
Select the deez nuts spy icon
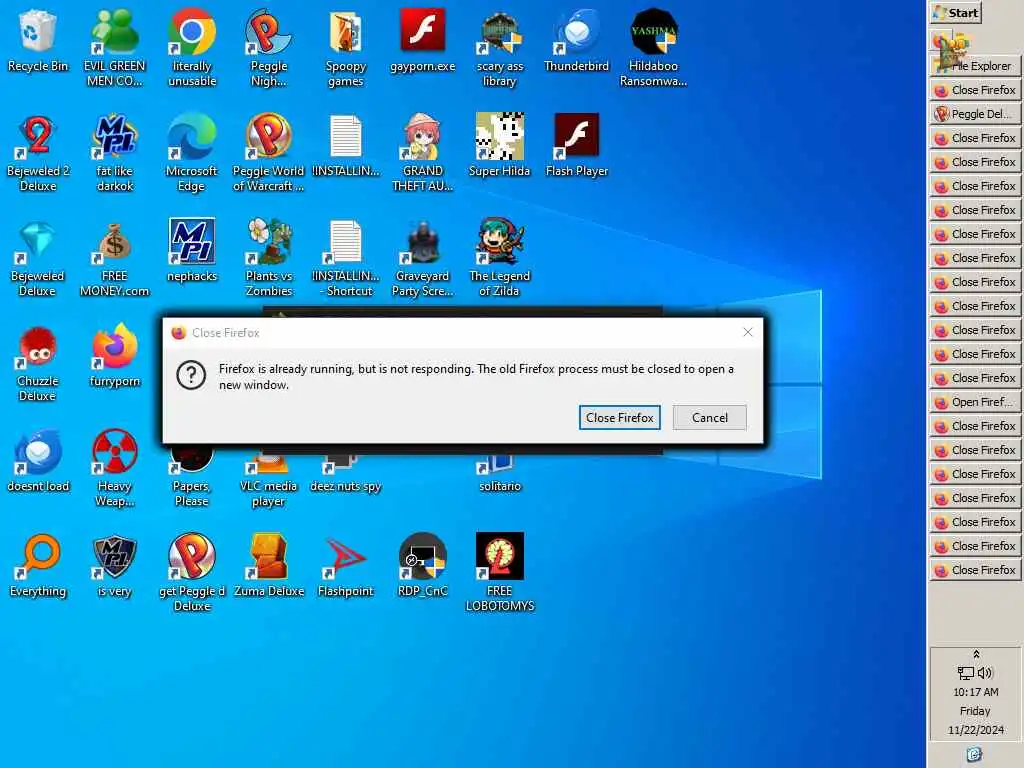(x=345, y=473)
